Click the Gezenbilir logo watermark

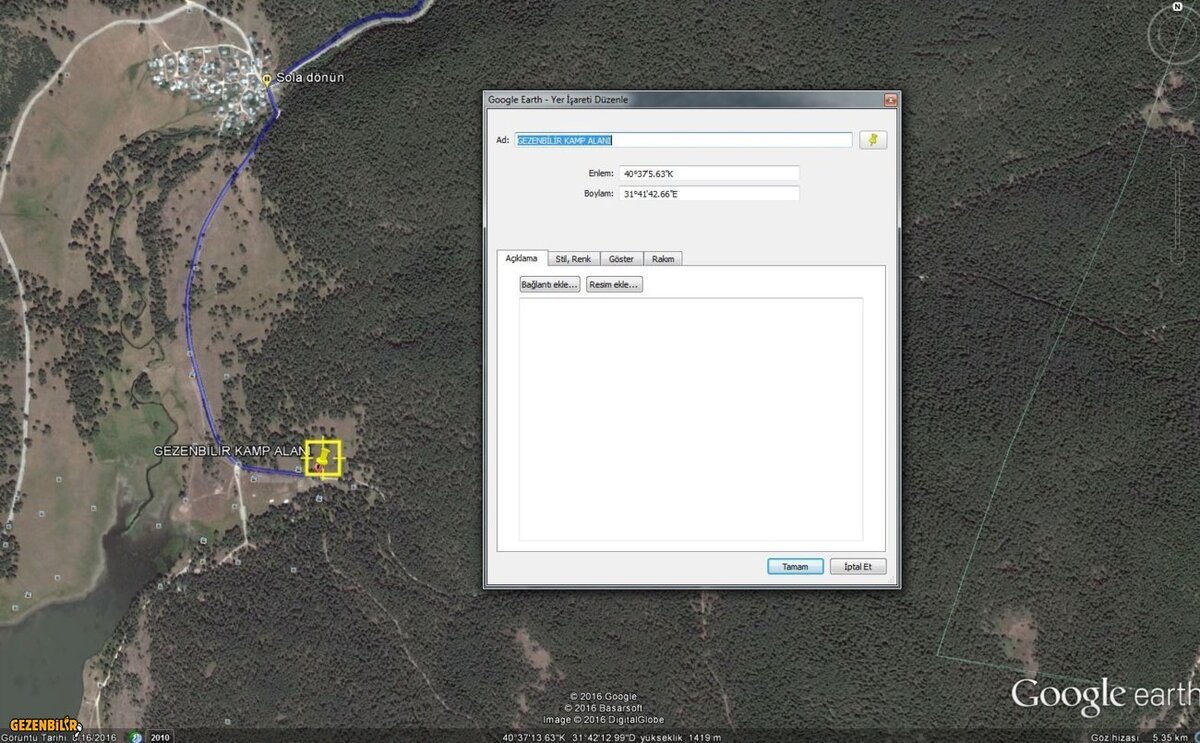click(x=44, y=723)
